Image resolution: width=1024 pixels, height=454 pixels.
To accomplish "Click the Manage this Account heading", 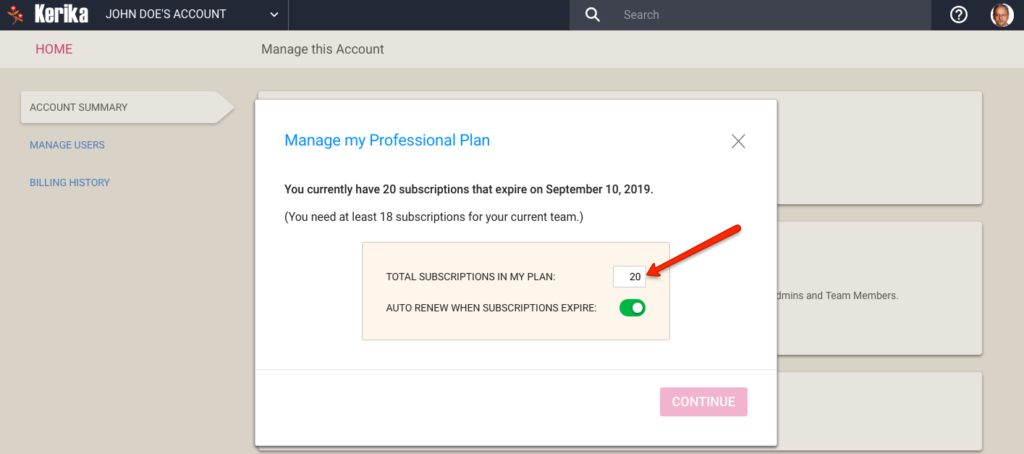I will [323, 49].
